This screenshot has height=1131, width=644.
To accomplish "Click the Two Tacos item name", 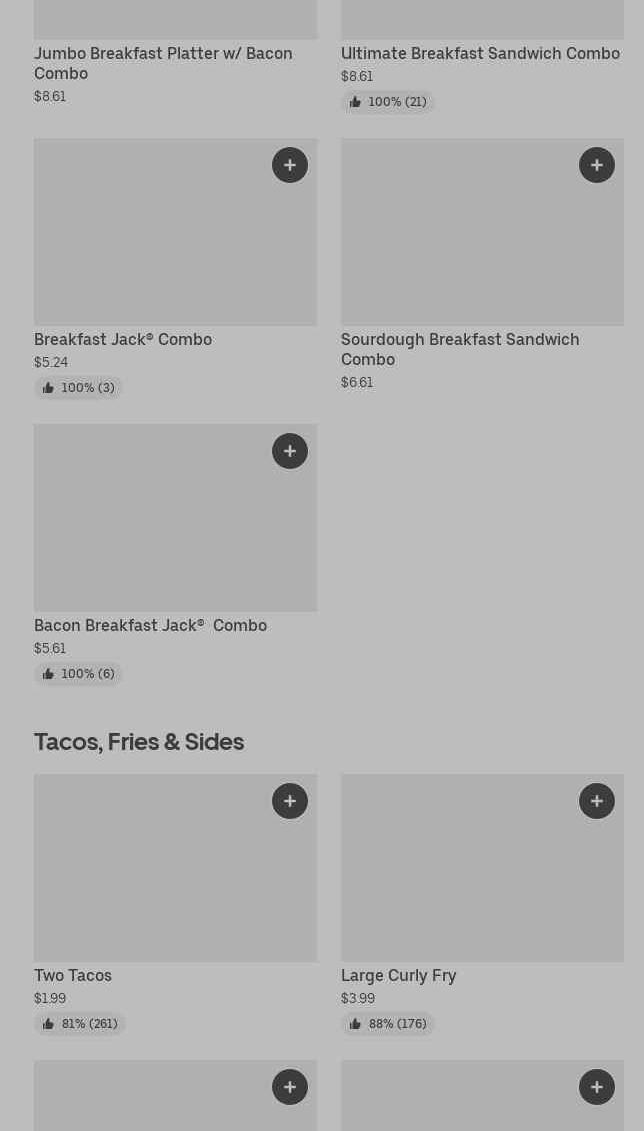I will point(73,975).
